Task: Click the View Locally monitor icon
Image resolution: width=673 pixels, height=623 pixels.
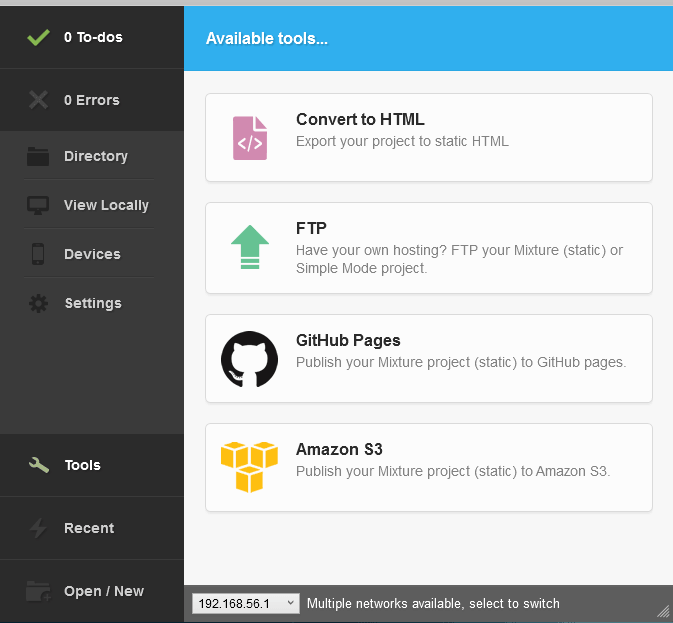Action: tap(38, 206)
